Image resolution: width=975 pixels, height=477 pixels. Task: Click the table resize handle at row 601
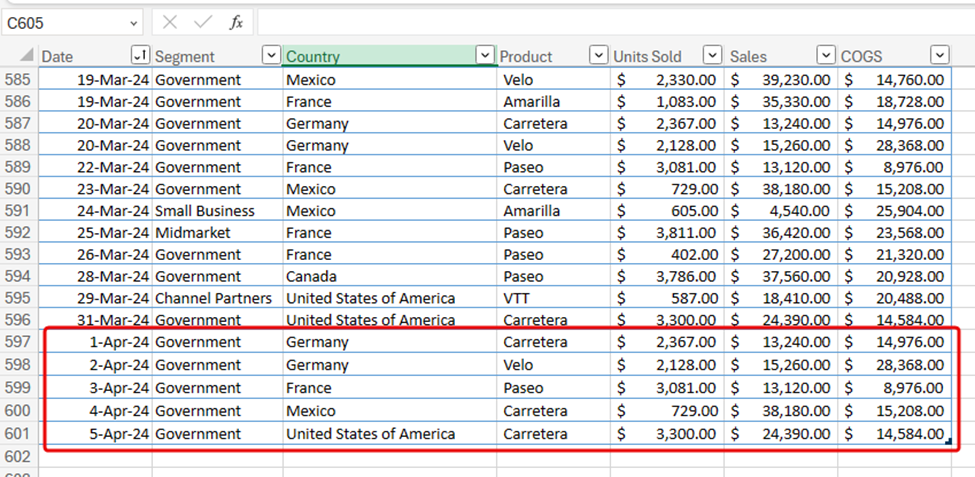point(944,440)
